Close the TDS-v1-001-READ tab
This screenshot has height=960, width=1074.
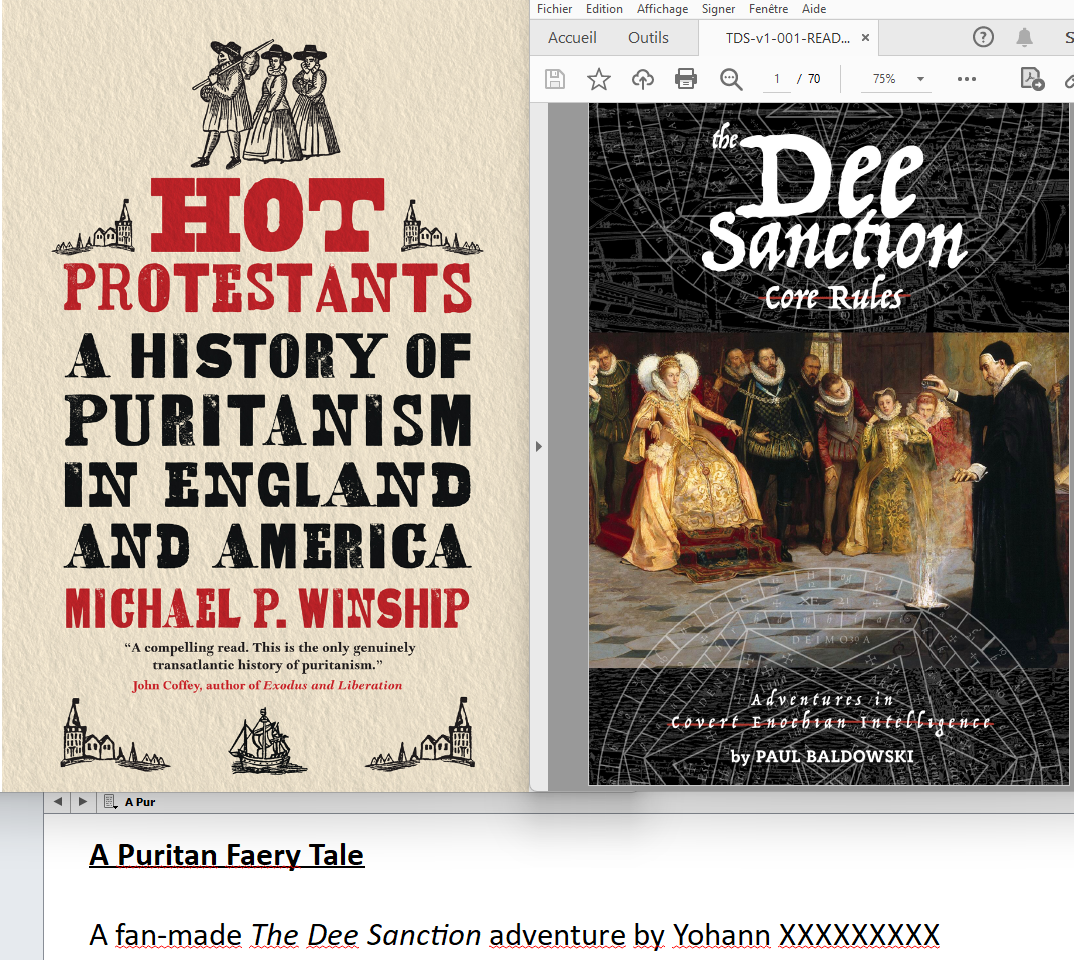coord(865,38)
